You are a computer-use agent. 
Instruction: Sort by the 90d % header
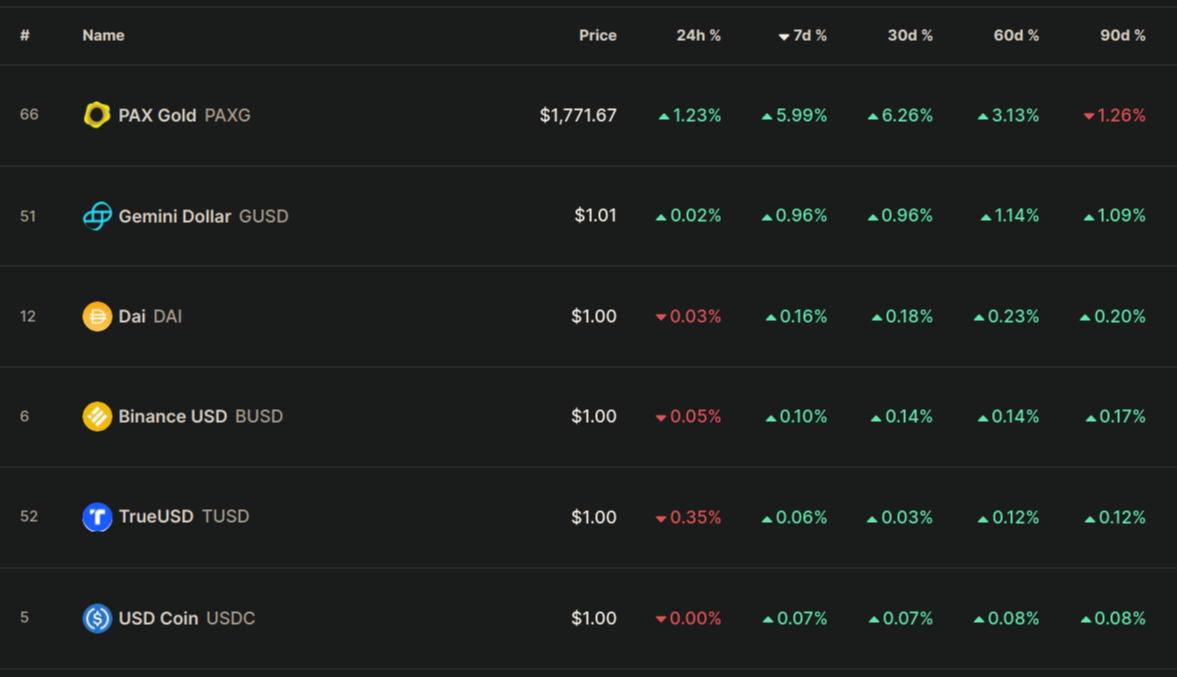tap(1122, 35)
